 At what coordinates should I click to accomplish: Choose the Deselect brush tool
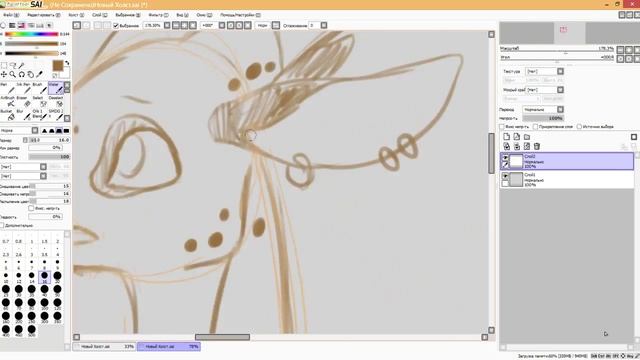click(x=56, y=102)
